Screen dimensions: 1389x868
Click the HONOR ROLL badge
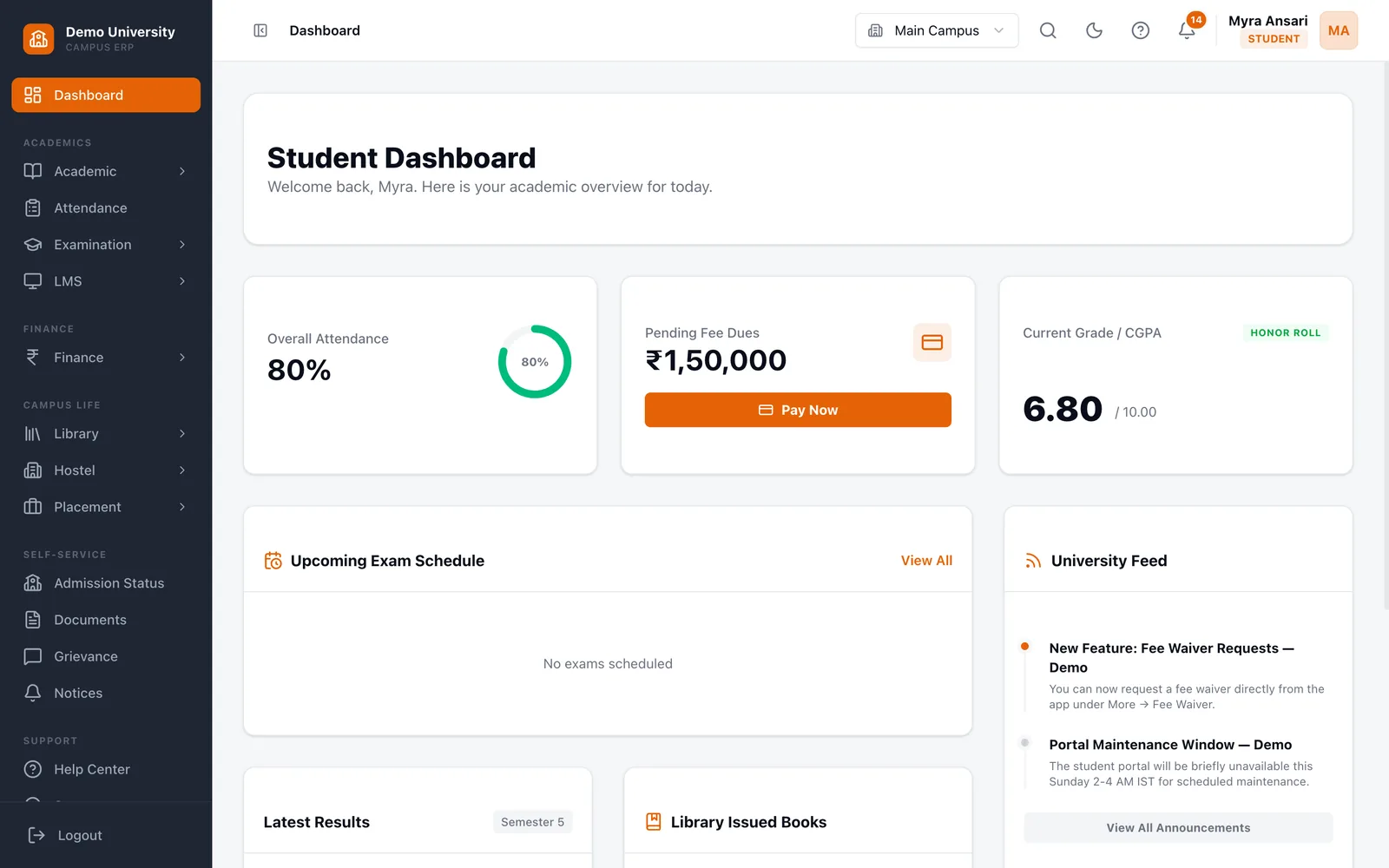click(1285, 332)
